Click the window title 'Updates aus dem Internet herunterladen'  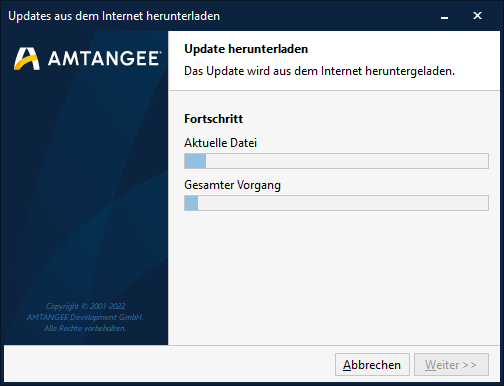pyautogui.click(x=114, y=16)
